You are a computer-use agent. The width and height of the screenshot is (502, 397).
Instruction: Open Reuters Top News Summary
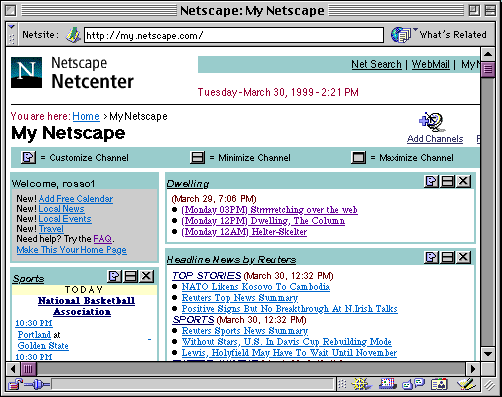[x=240, y=298]
